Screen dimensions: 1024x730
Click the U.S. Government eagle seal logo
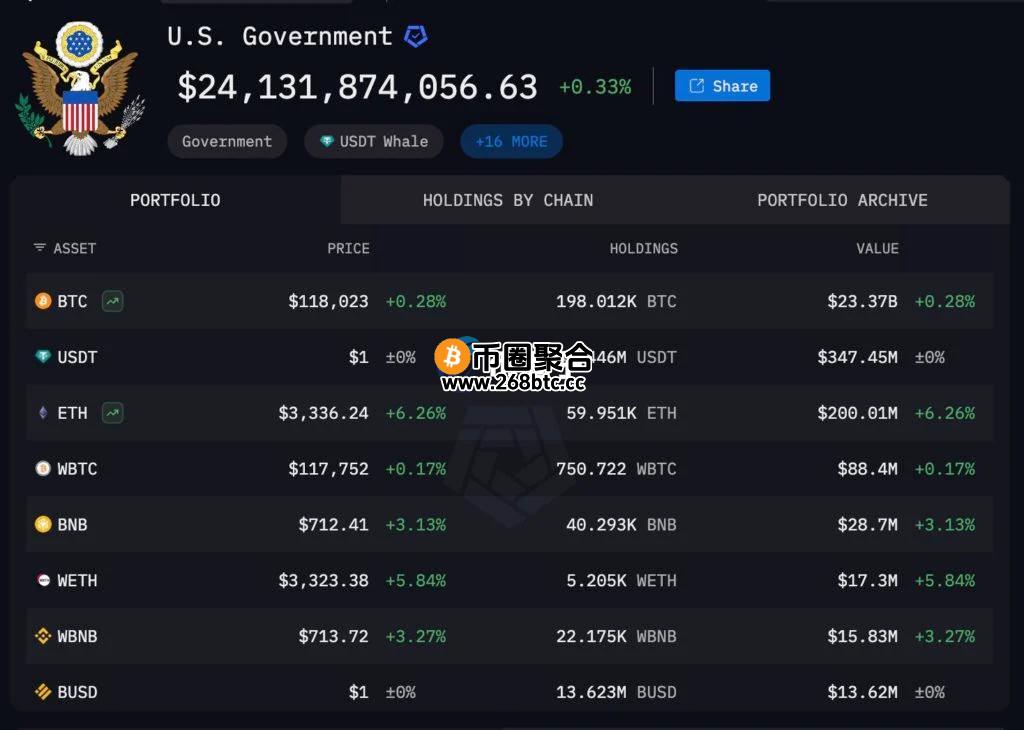click(x=80, y=88)
